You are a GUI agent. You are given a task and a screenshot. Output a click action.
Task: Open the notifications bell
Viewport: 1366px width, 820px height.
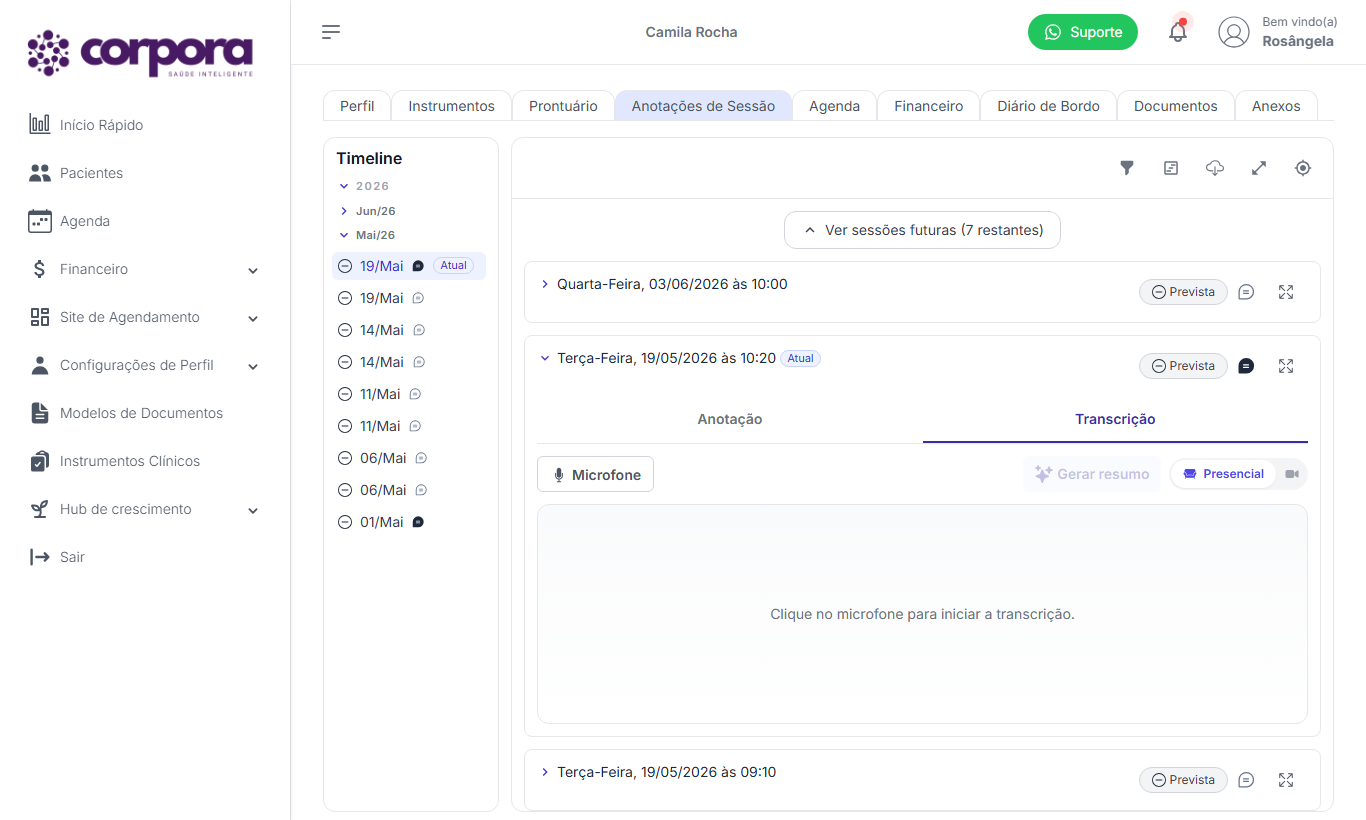click(1178, 32)
